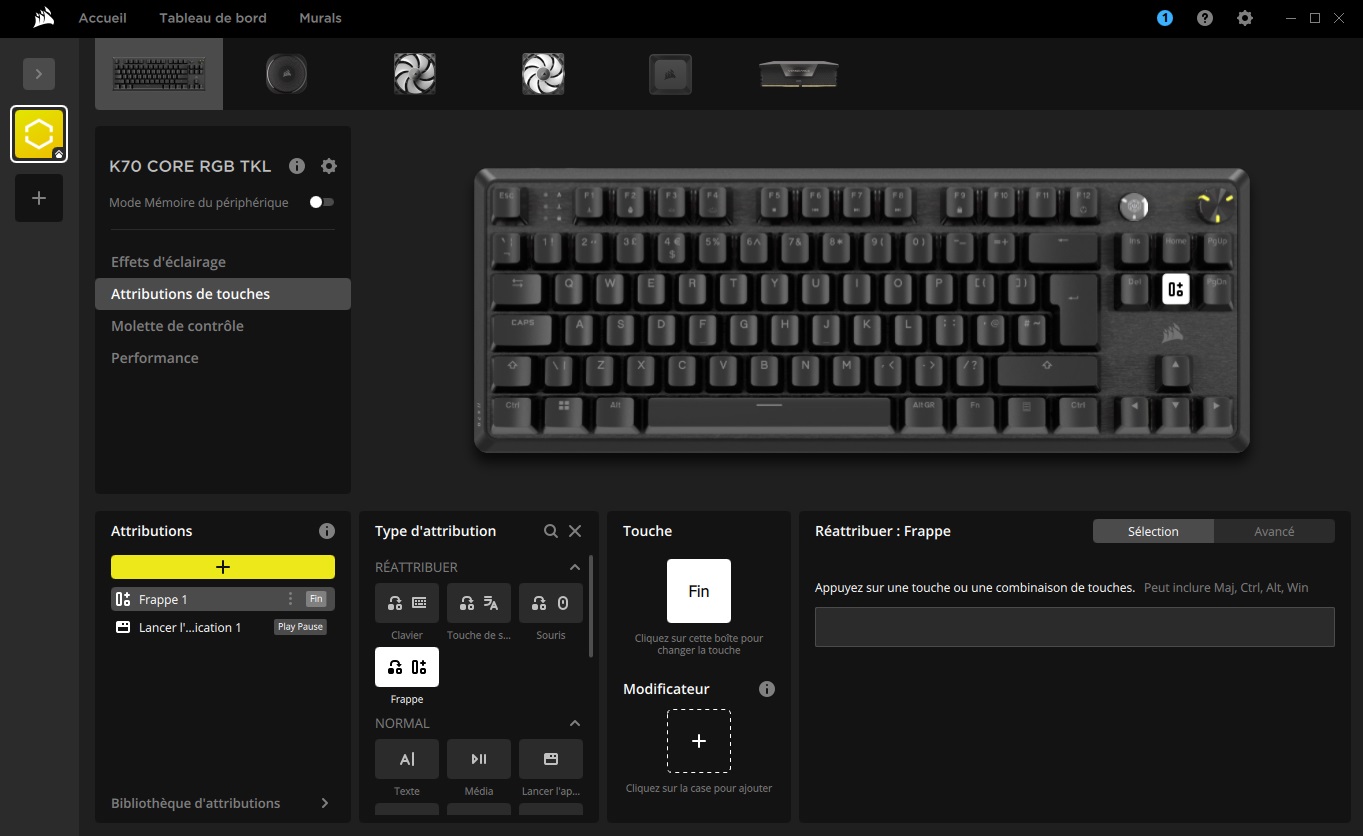Image resolution: width=1363 pixels, height=836 pixels.
Task: Select the Clavier remap type
Action: [406, 603]
